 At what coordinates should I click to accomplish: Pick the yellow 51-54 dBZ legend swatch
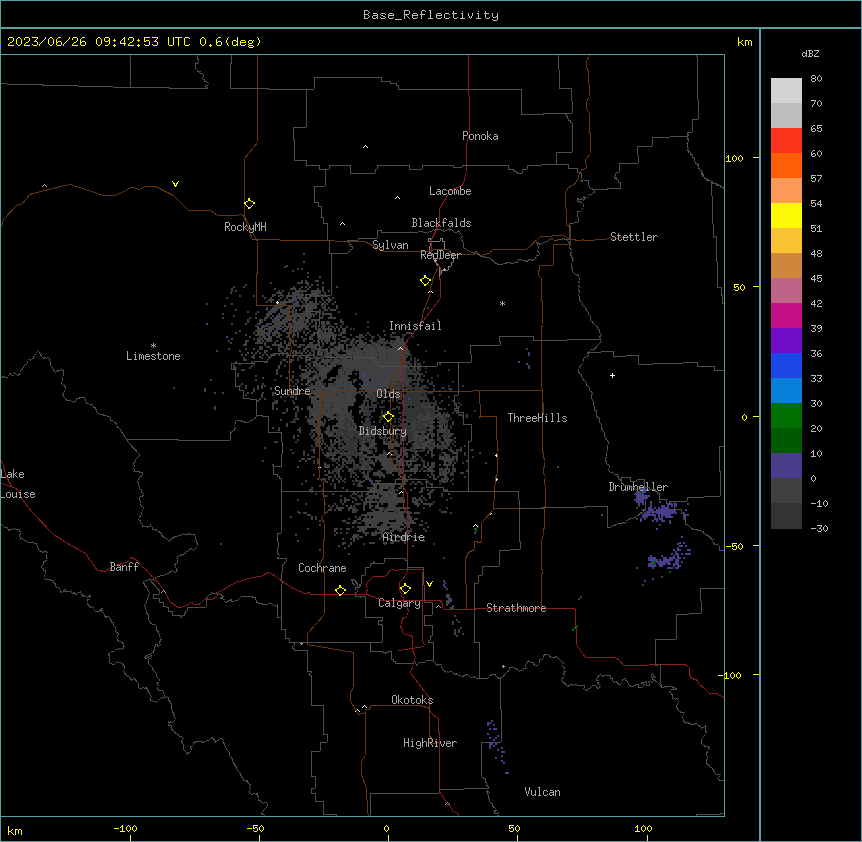click(786, 215)
